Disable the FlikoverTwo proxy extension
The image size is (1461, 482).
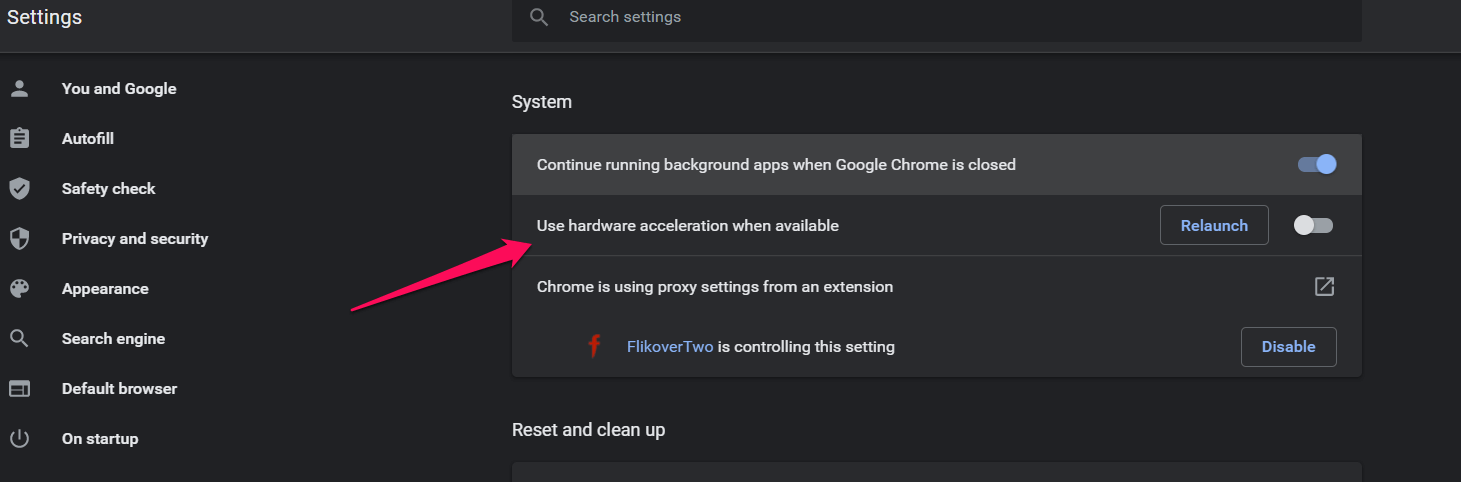[1288, 347]
